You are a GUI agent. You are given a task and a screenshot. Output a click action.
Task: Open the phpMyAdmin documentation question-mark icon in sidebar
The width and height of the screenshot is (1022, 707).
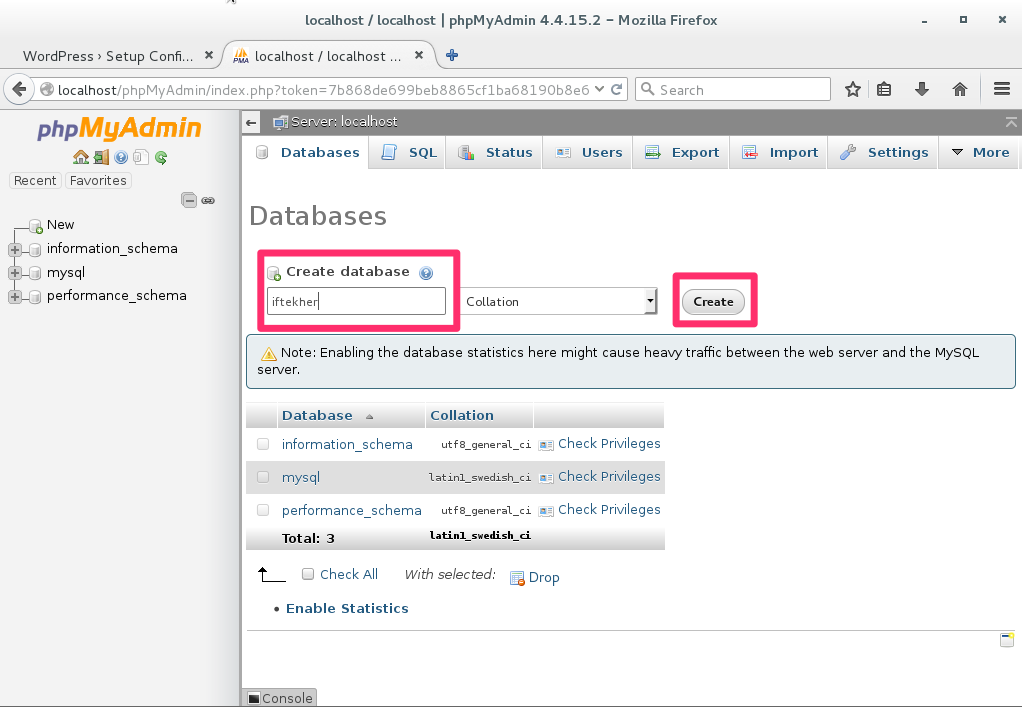121,157
